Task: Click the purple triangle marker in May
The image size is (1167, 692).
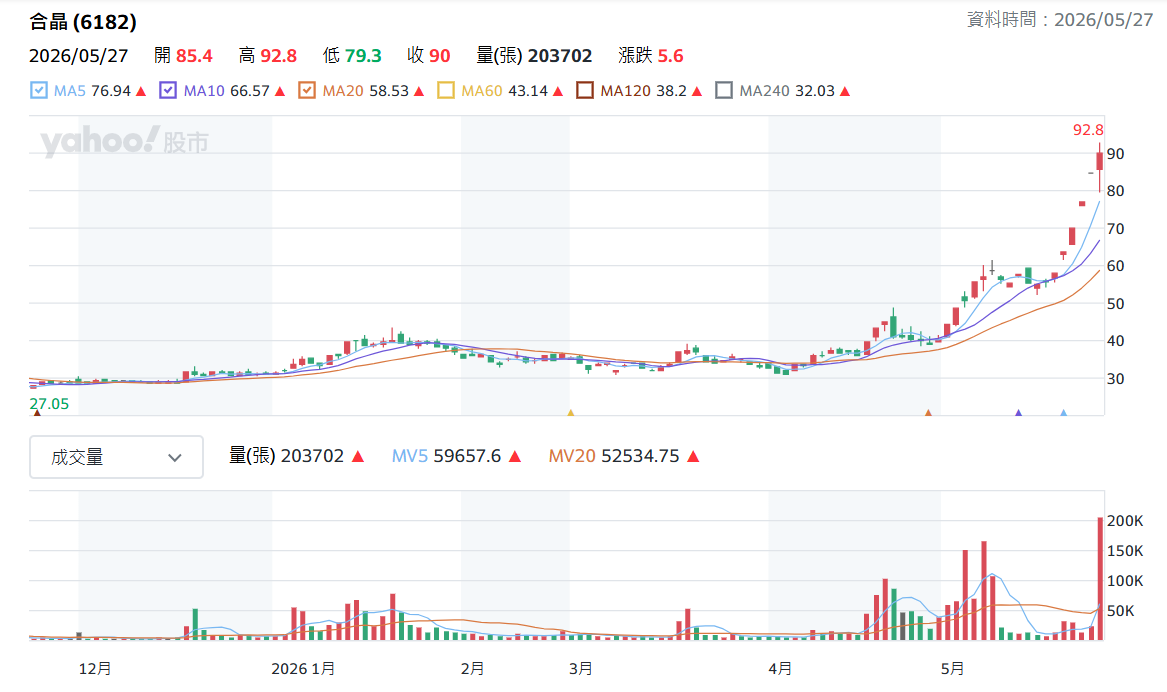Action: pos(1019,412)
